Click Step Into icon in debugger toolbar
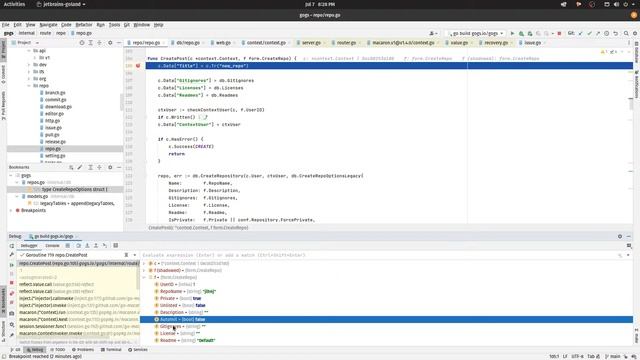This screenshot has height=360, width=640. click(x=87, y=246)
